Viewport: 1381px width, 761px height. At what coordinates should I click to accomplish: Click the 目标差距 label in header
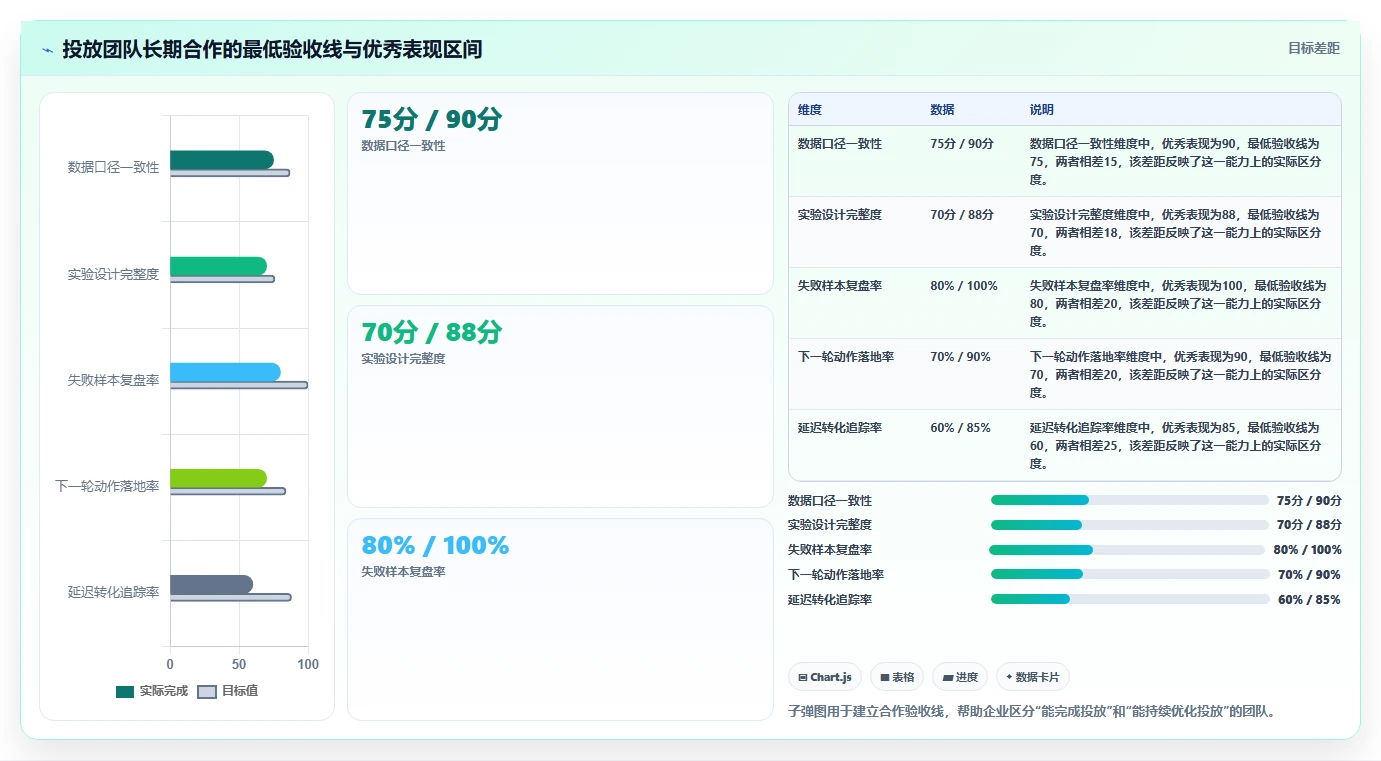[1313, 48]
